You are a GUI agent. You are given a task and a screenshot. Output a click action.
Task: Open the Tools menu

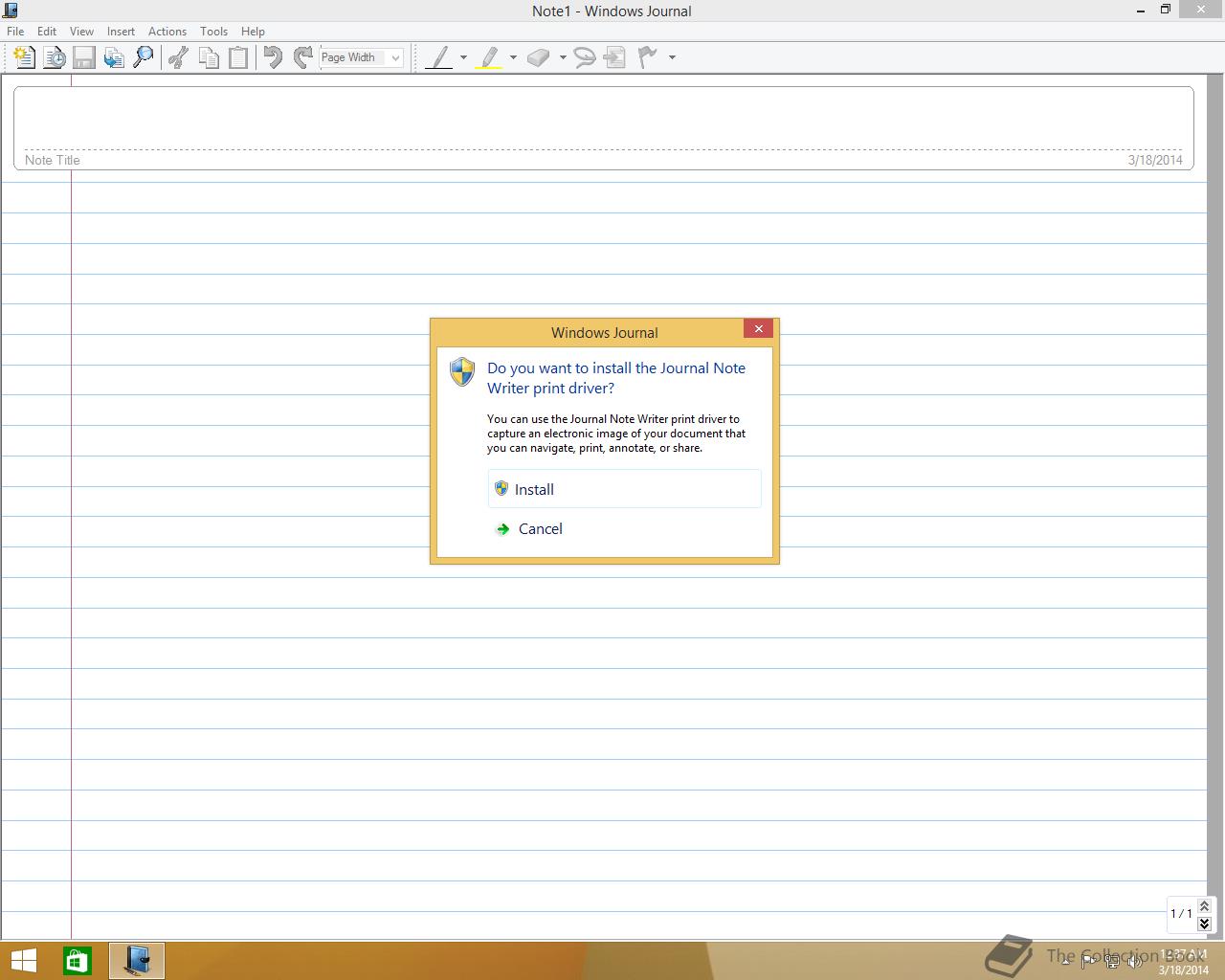point(213,31)
